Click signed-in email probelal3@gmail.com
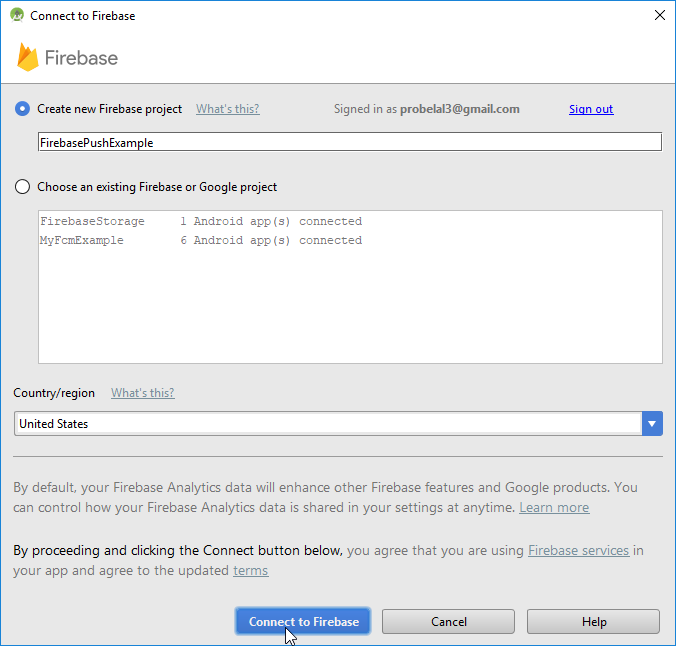Screen dimensions: 676x646 (460, 109)
